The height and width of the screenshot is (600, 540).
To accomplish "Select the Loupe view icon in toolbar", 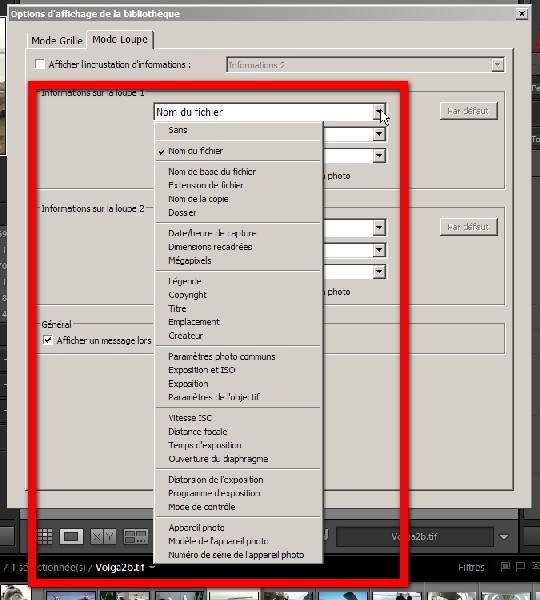I will tap(71, 536).
